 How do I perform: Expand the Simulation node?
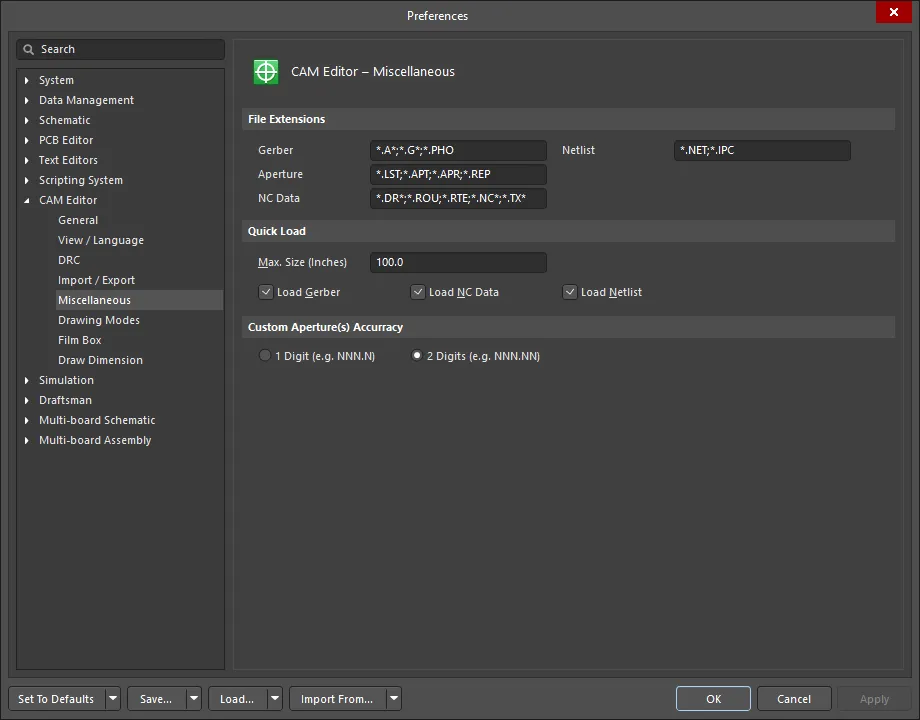click(26, 380)
